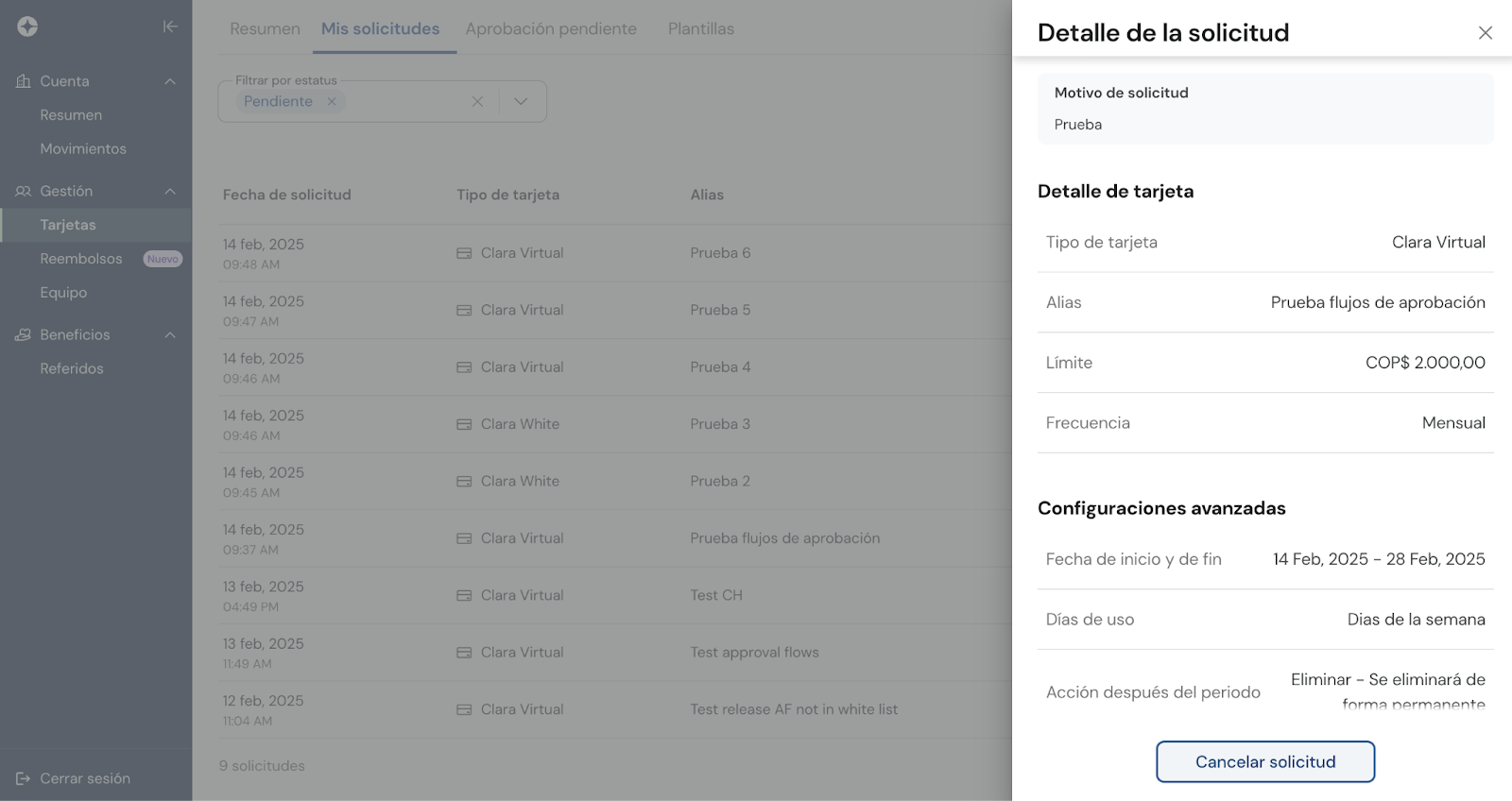Click the 09:48 AM time entry
Screen dimensions: 1512x801
tap(251, 264)
